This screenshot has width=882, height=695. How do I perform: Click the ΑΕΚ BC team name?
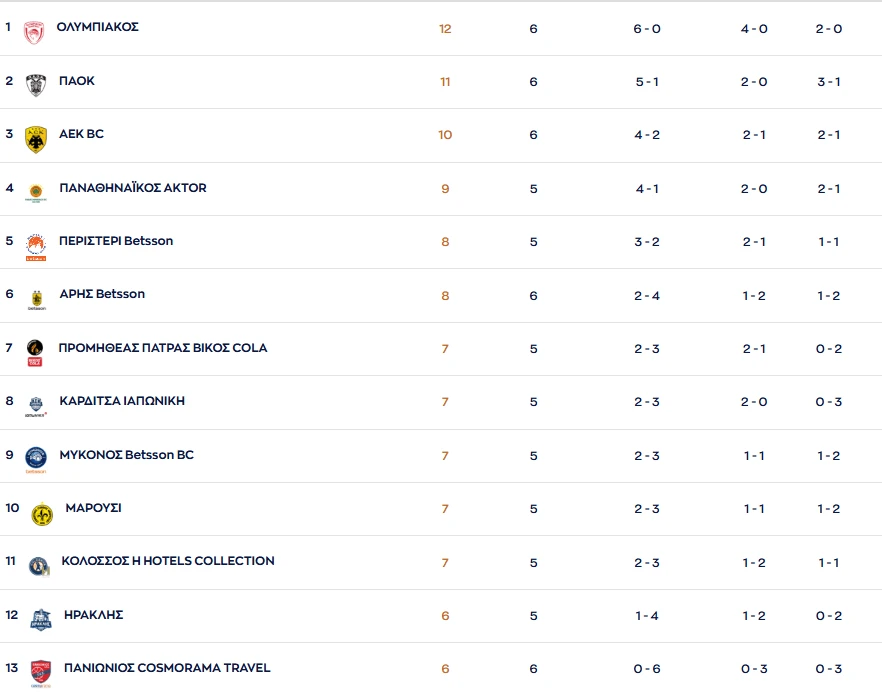click(81, 134)
